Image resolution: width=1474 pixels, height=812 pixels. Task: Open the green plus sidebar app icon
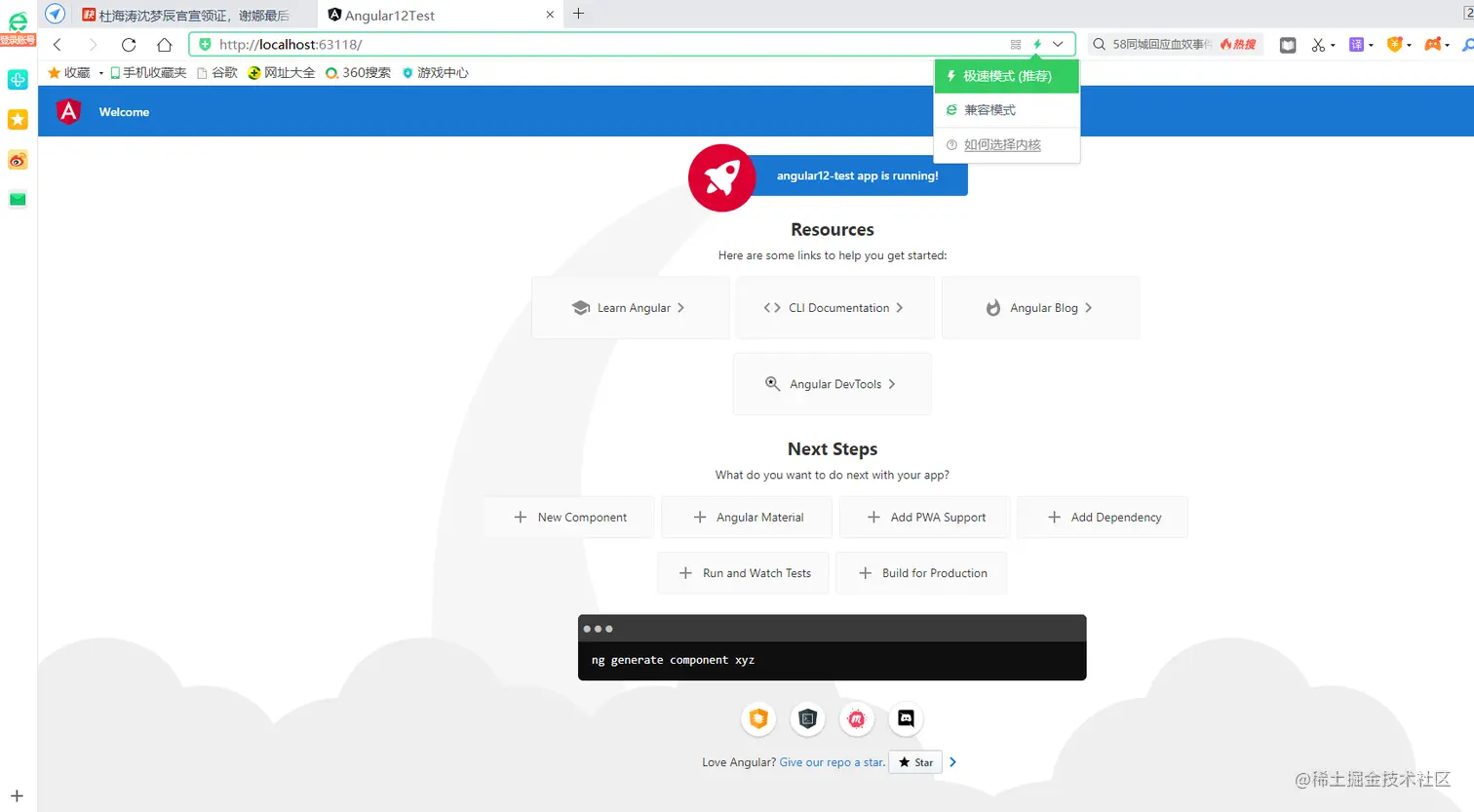(18, 80)
